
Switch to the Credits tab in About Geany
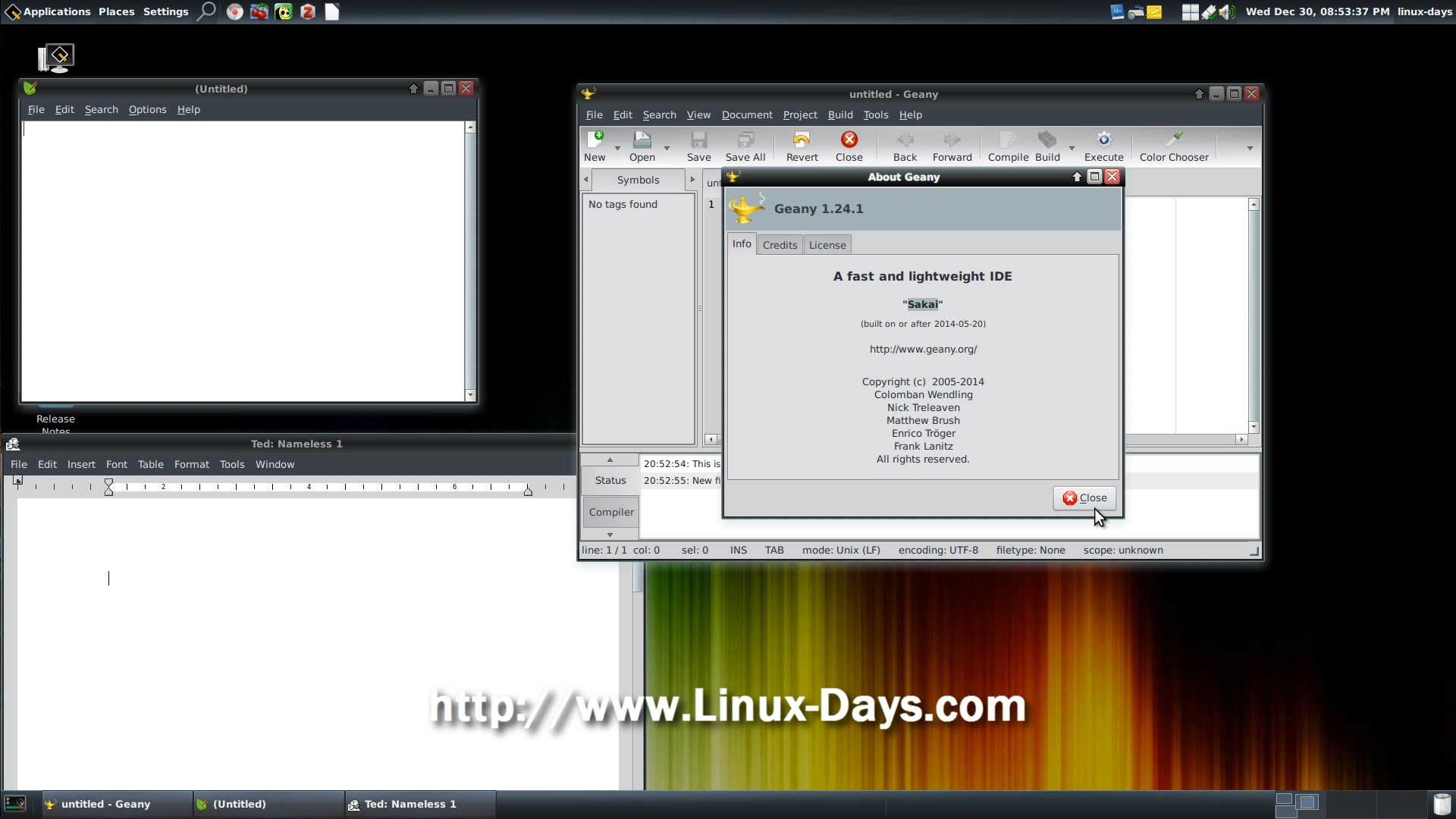coord(780,245)
